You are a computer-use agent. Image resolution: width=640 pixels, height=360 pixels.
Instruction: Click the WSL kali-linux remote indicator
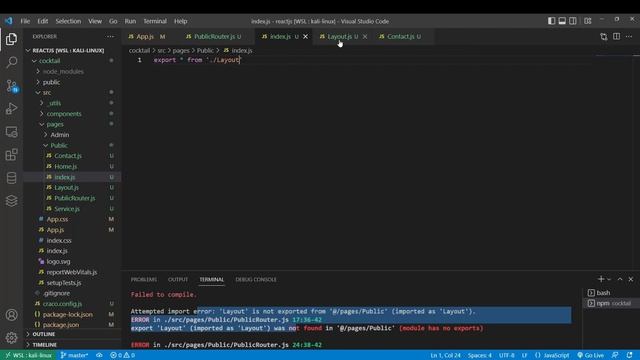(29, 355)
